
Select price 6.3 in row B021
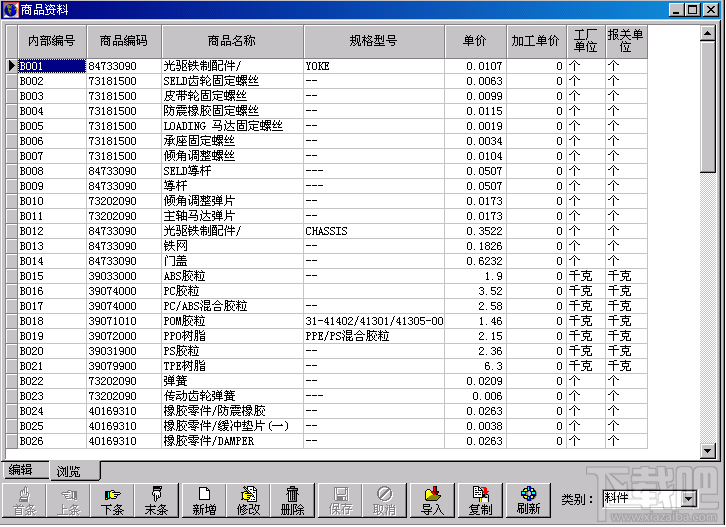(475, 366)
